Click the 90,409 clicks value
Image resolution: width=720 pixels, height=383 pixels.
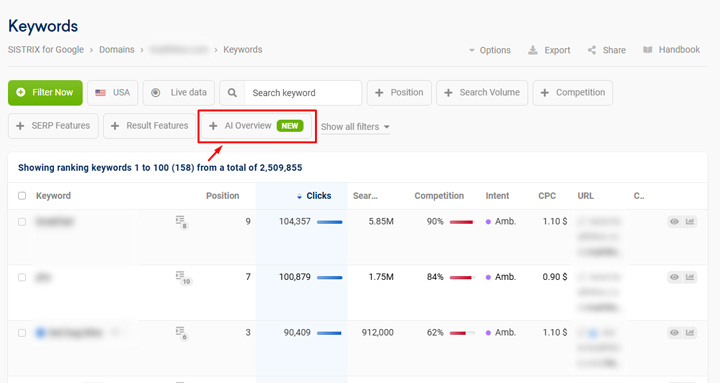(297, 332)
